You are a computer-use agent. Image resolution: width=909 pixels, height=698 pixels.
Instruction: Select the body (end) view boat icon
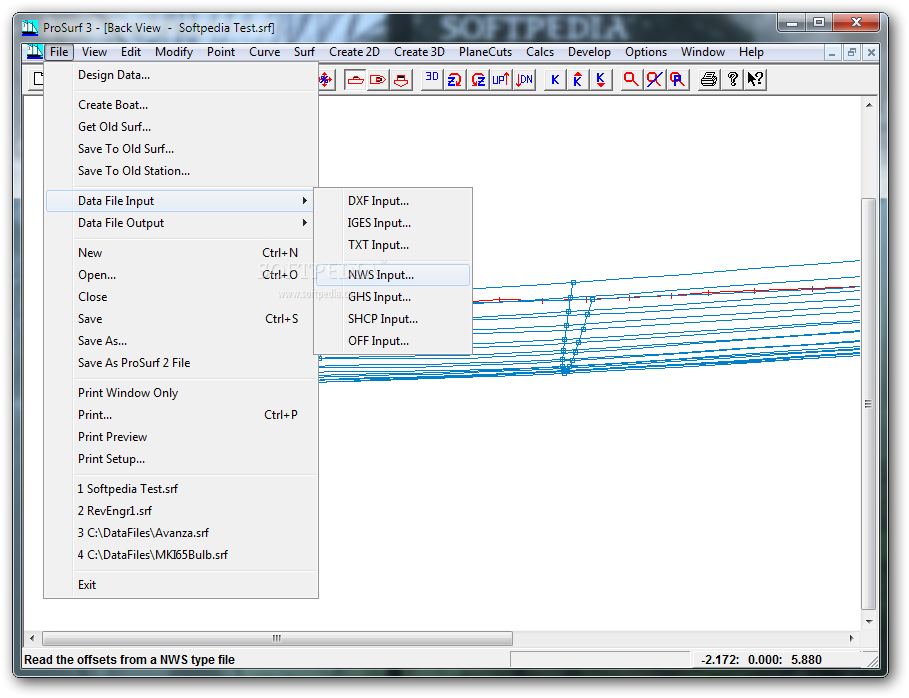401,79
